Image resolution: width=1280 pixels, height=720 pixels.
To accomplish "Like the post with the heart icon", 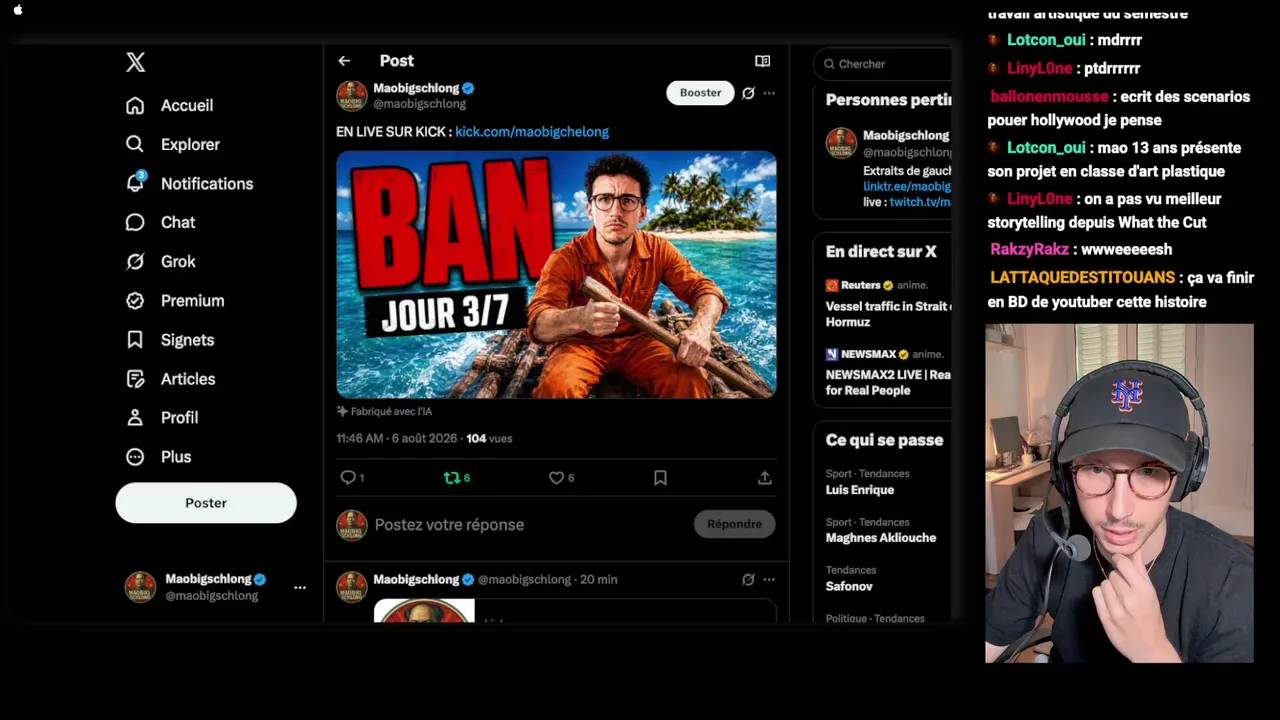I will click(556, 478).
